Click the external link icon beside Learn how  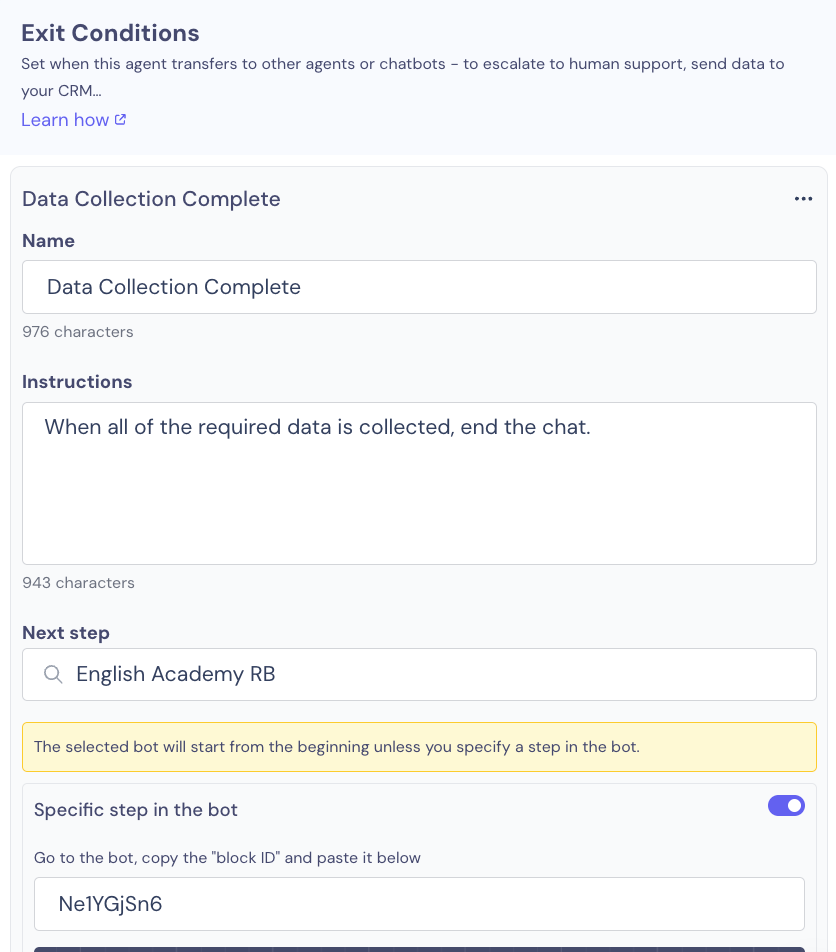click(120, 120)
